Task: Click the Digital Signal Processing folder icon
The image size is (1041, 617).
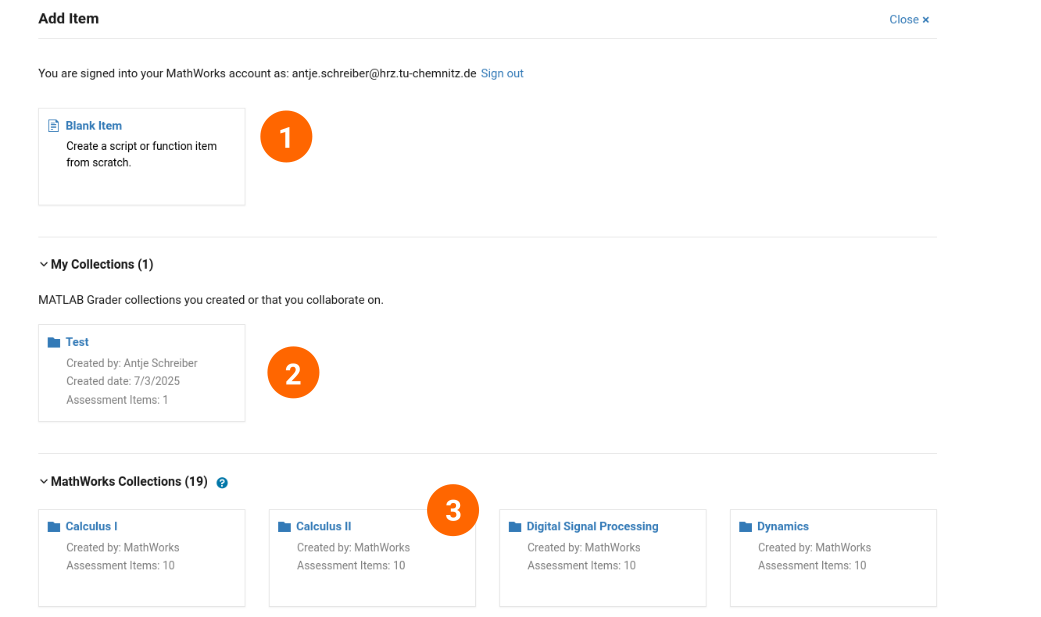Action: point(515,527)
